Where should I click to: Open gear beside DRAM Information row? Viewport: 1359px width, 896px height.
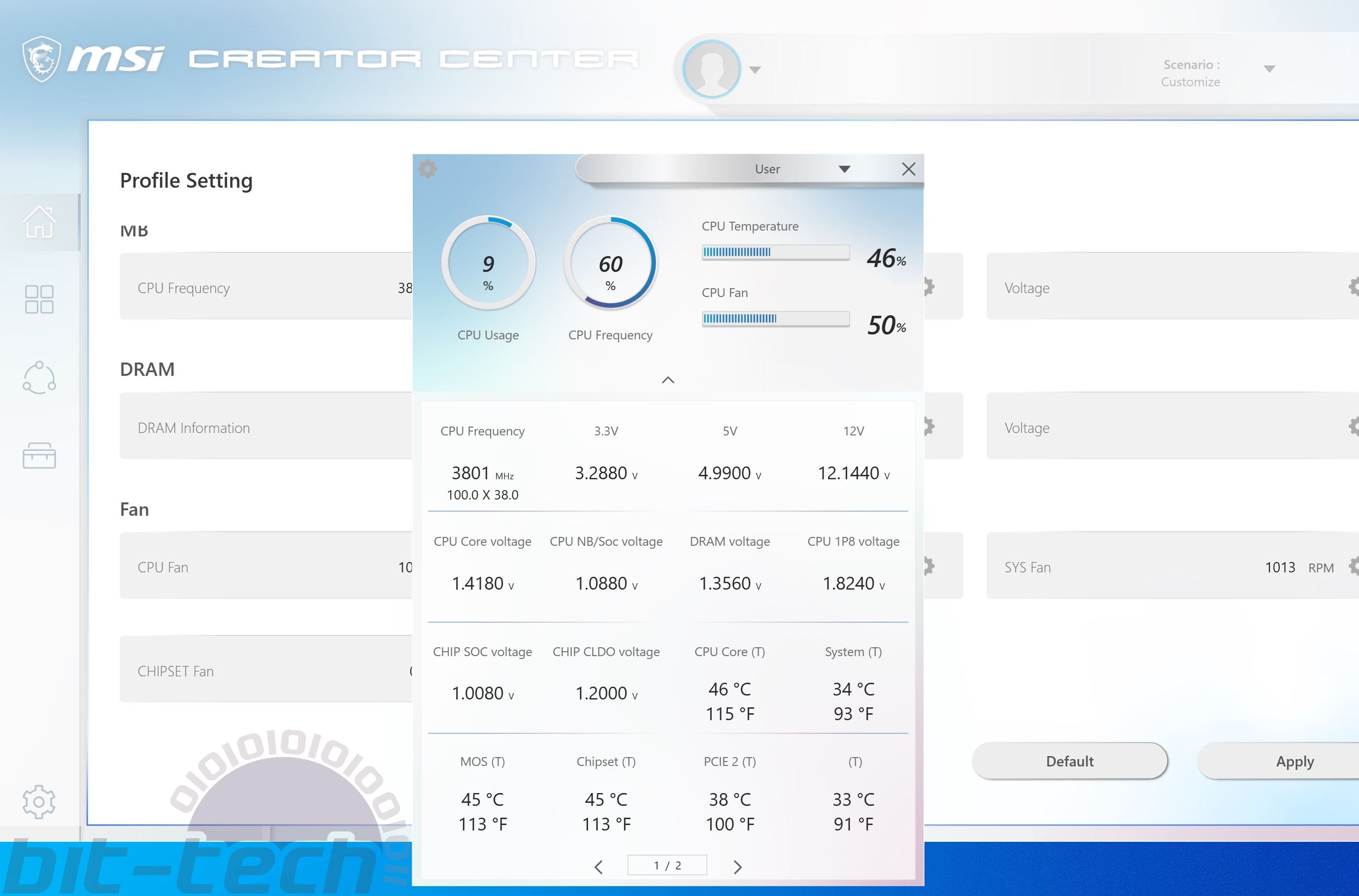pos(929,426)
